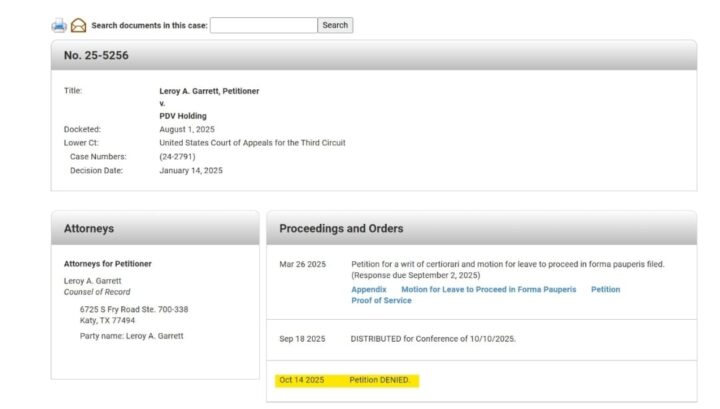The height and width of the screenshot is (409, 720).
Task: Click the Sep 18 2025 proceeding date
Action: [302, 339]
